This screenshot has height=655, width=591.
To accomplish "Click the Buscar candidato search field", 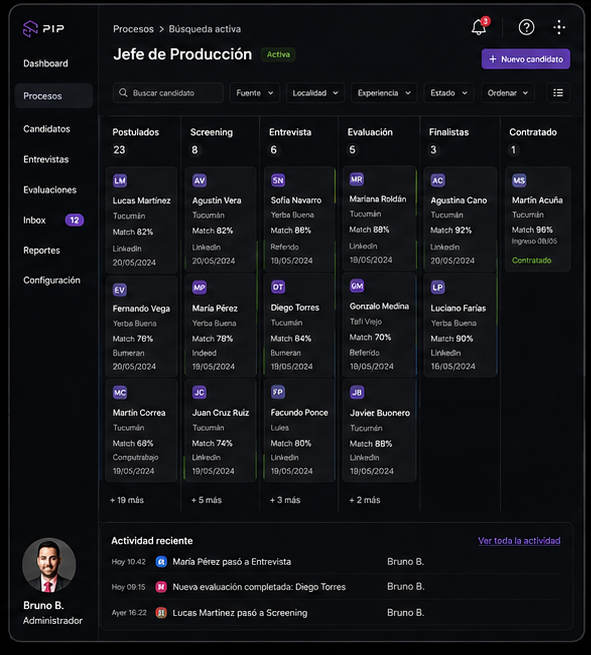I will click(168, 93).
